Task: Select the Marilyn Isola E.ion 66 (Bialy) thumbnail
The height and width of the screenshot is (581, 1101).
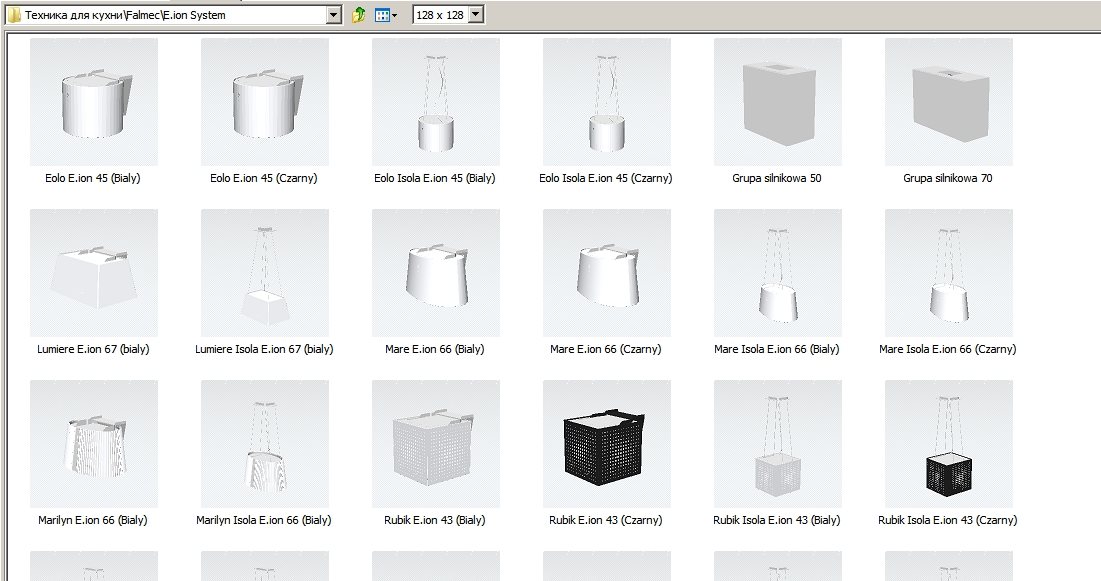Action: (x=265, y=444)
